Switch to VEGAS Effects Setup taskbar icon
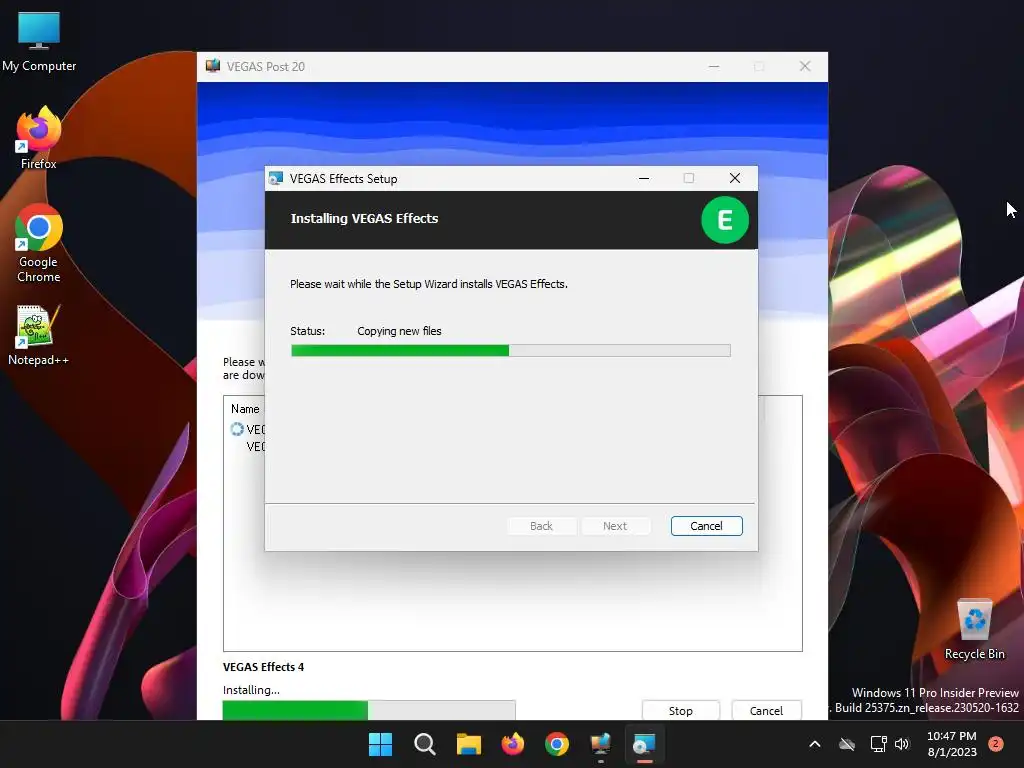 click(x=645, y=744)
